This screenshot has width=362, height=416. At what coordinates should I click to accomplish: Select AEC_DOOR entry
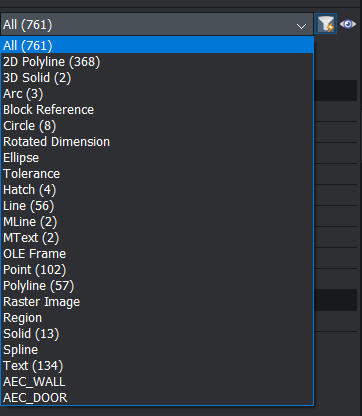157,398
